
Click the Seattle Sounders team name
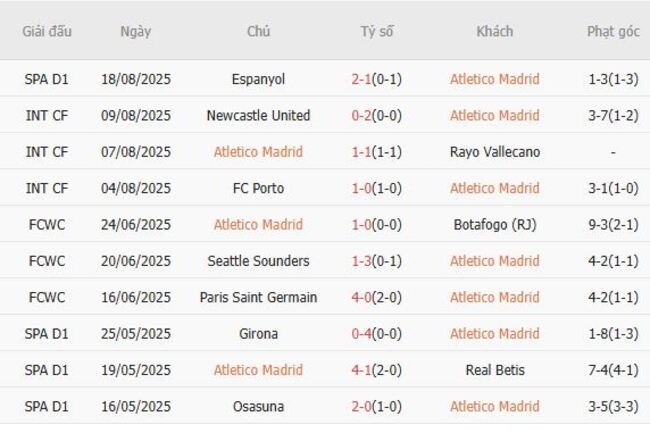(258, 261)
